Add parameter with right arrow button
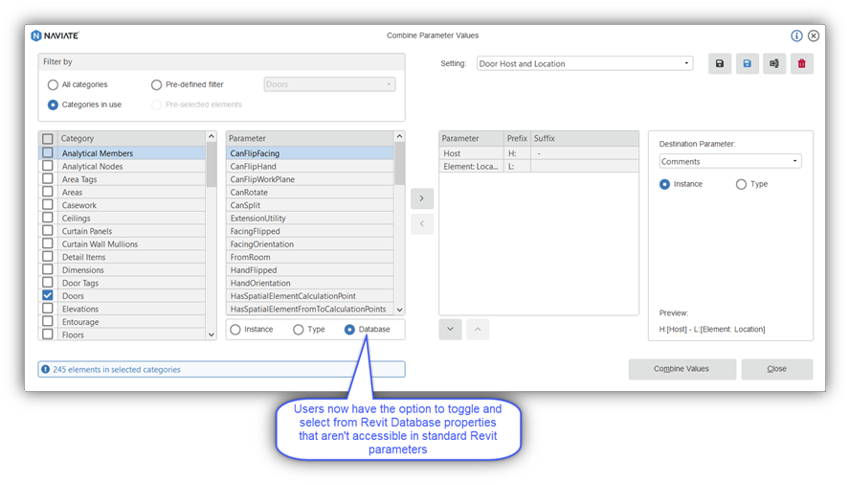850x485 pixels. tap(422, 198)
